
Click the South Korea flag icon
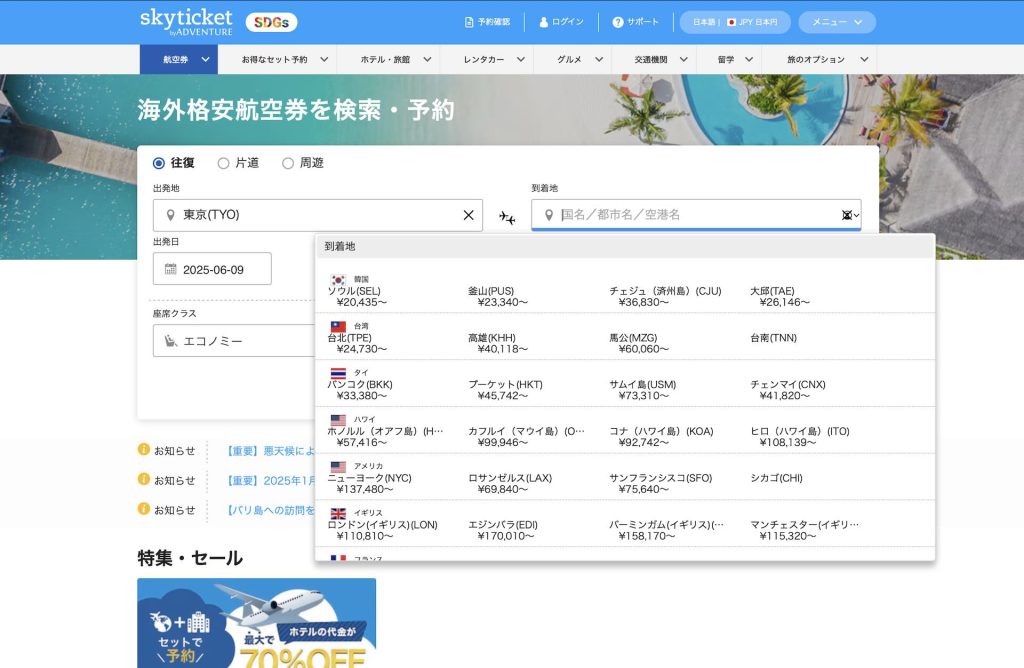tap(338, 280)
